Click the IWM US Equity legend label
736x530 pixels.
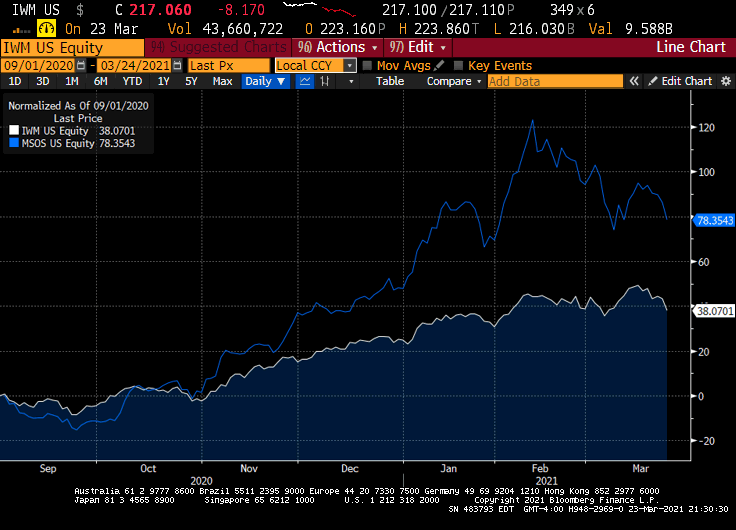(55, 131)
